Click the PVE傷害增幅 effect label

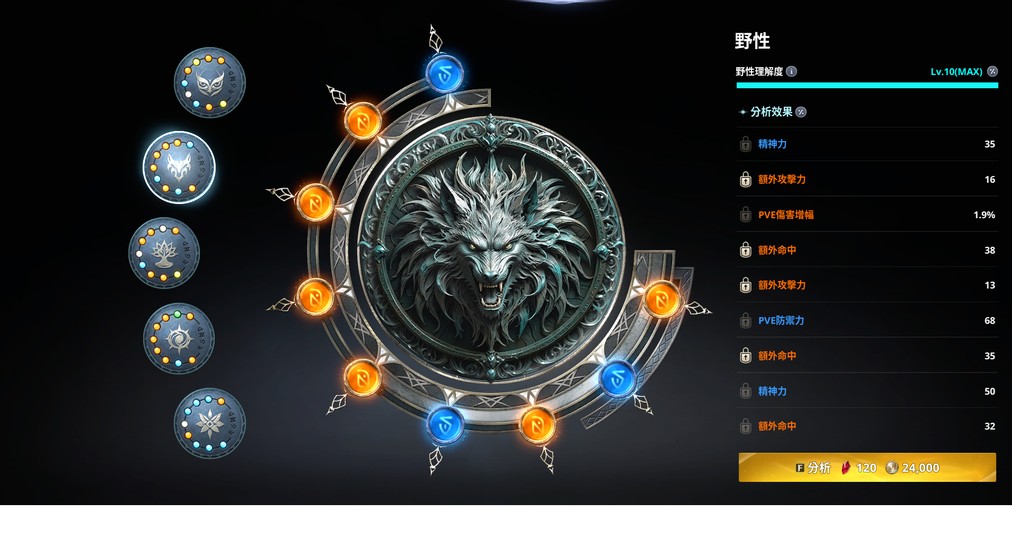coord(785,215)
